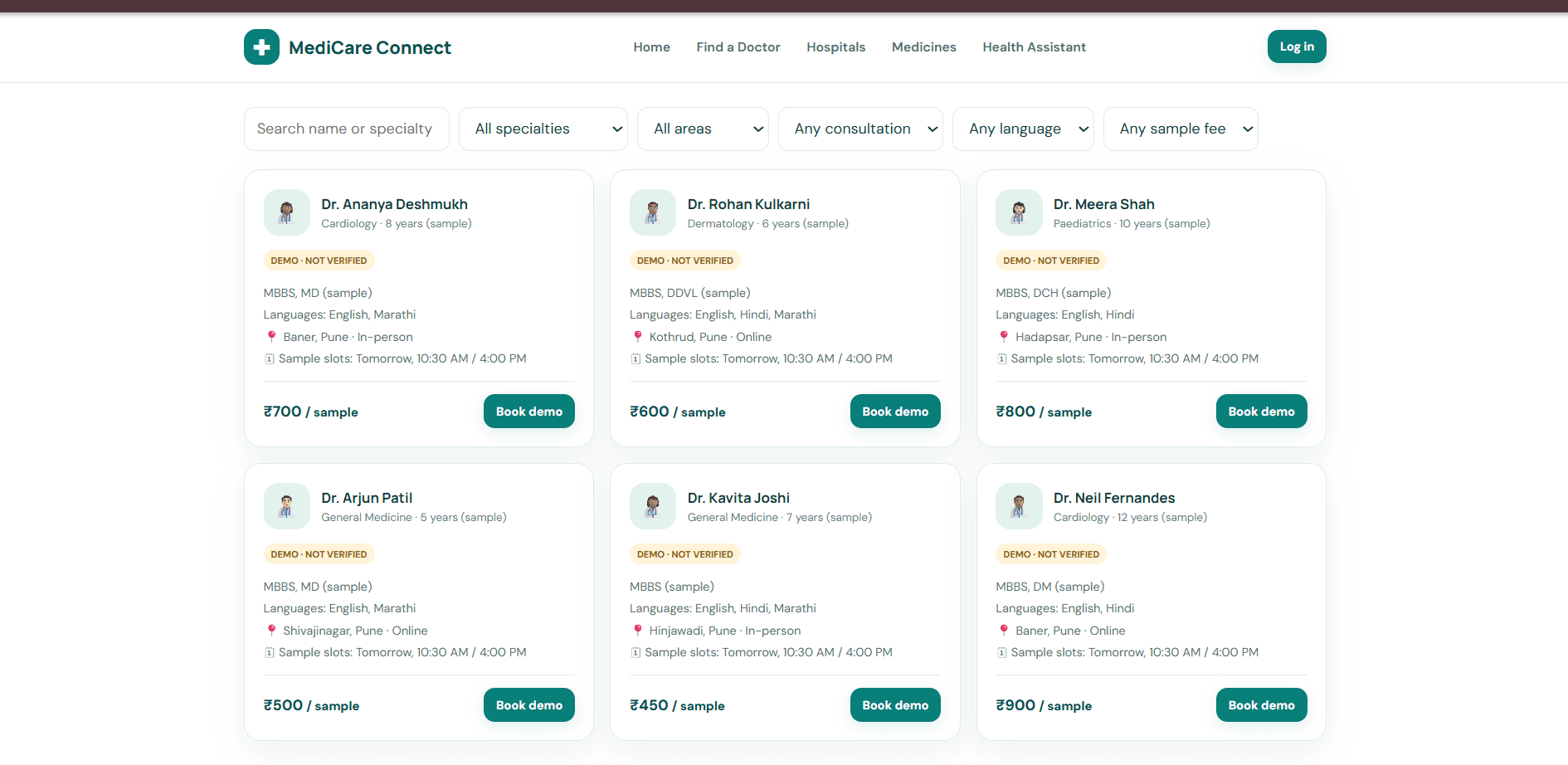Book demo with Dr. Kavita Joshi
Screen dimensions: 1568x765
click(x=895, y=705)
